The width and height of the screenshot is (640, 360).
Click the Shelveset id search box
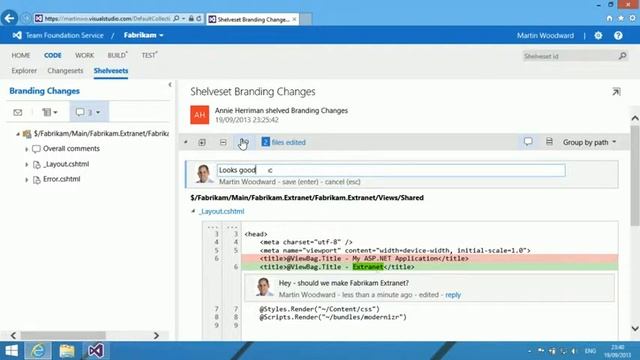click(570, 56)
